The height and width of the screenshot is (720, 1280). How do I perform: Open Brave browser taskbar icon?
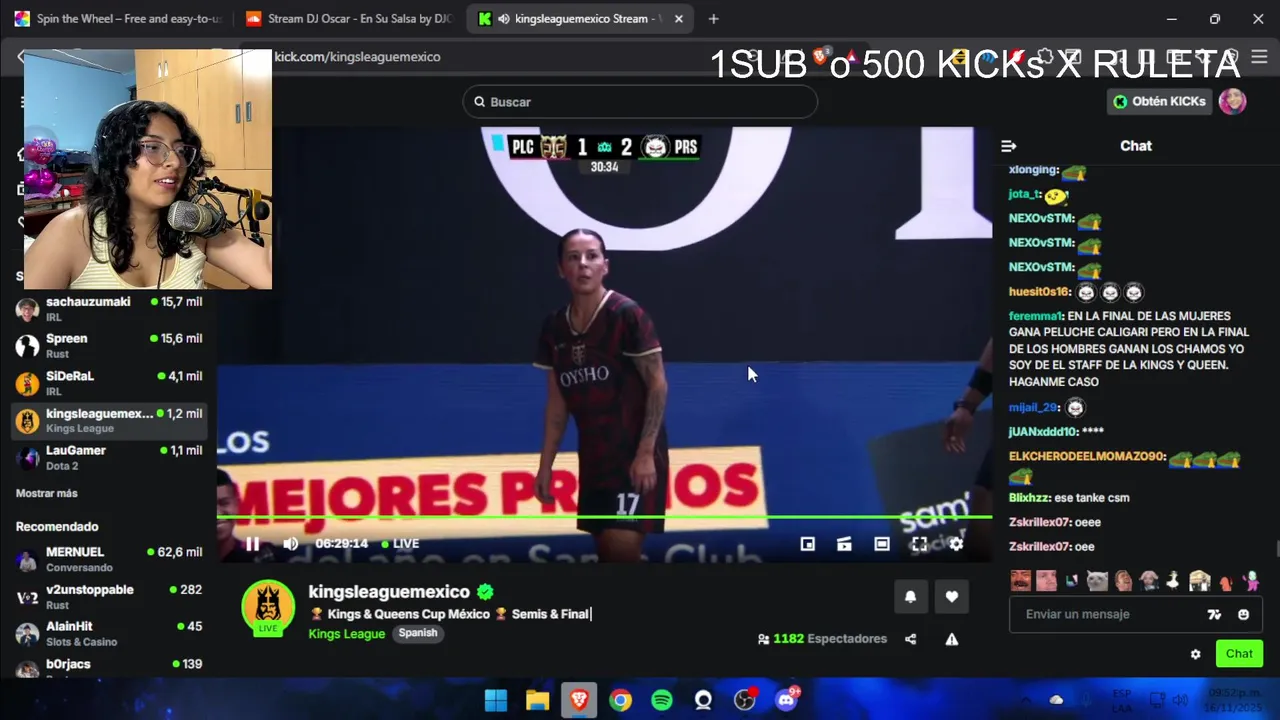[x=579, y=700]
